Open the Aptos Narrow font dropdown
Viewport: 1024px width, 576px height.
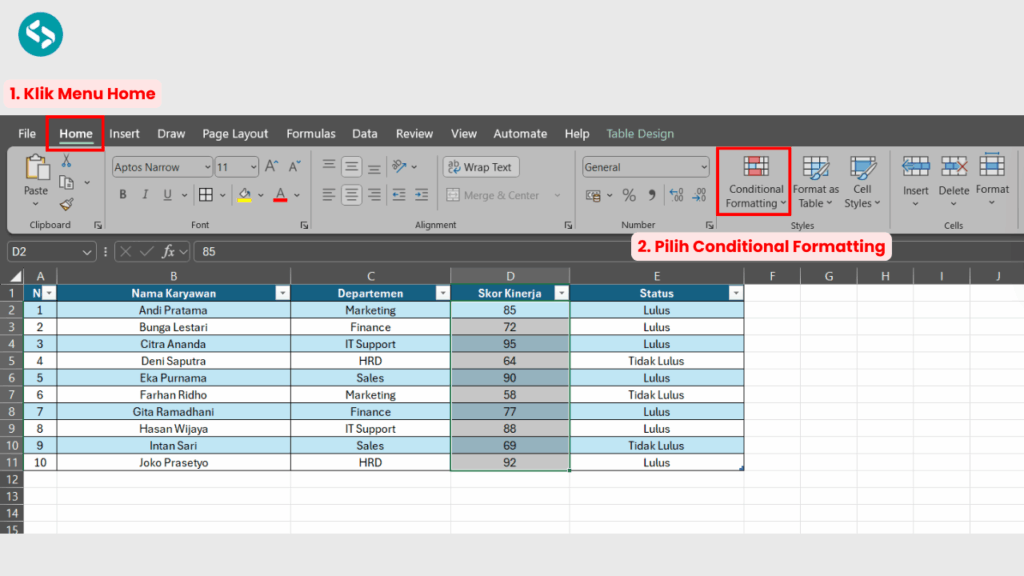coord(207,167)
